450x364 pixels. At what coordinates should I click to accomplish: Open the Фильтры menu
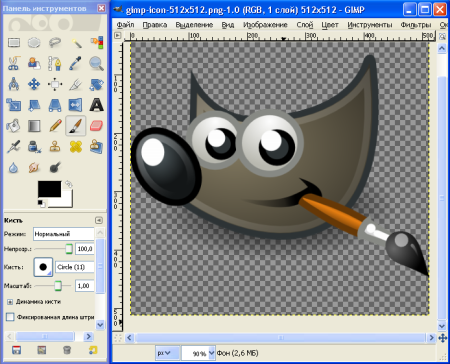416,25
